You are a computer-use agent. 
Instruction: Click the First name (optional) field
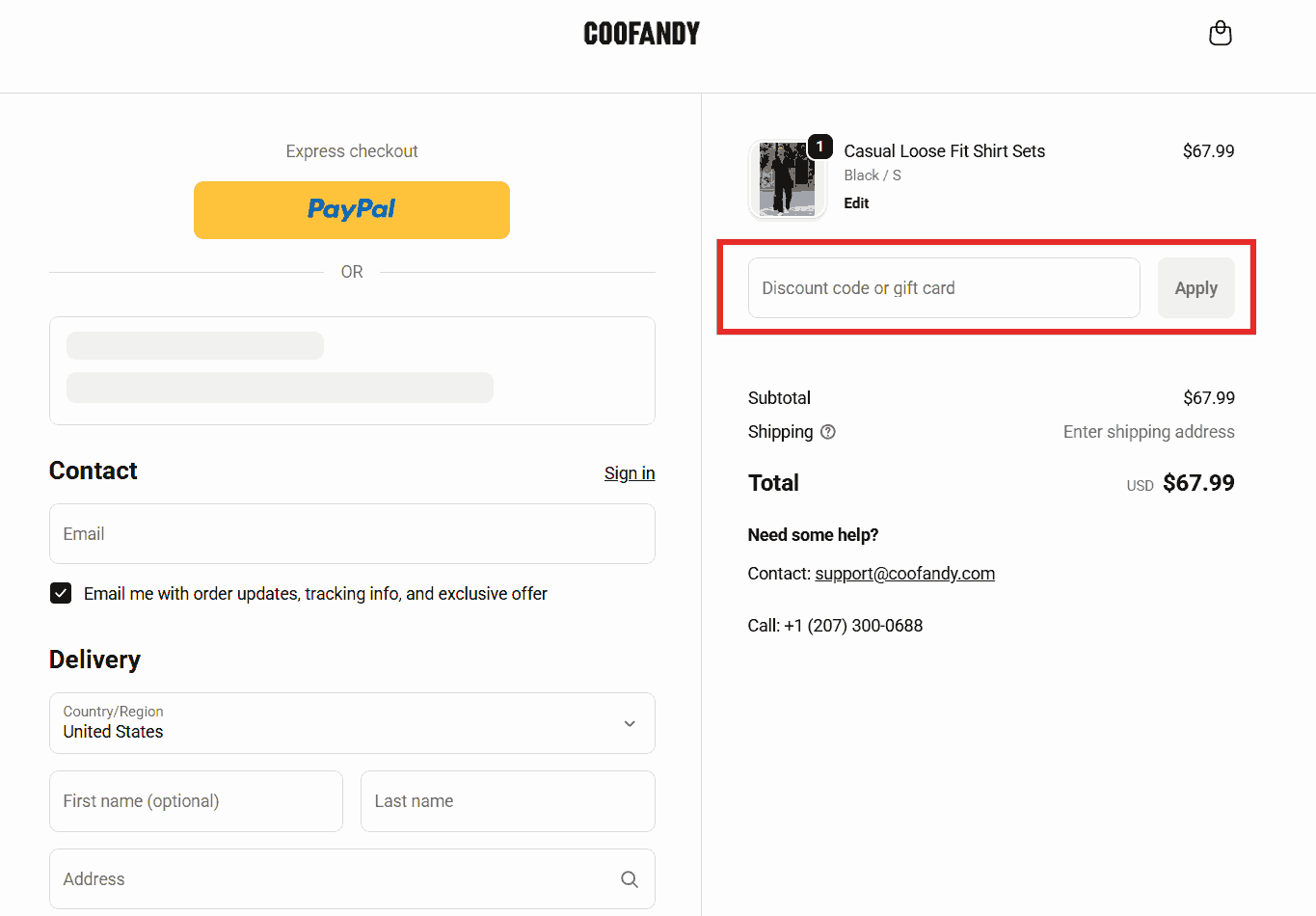(x=196, y=801)
